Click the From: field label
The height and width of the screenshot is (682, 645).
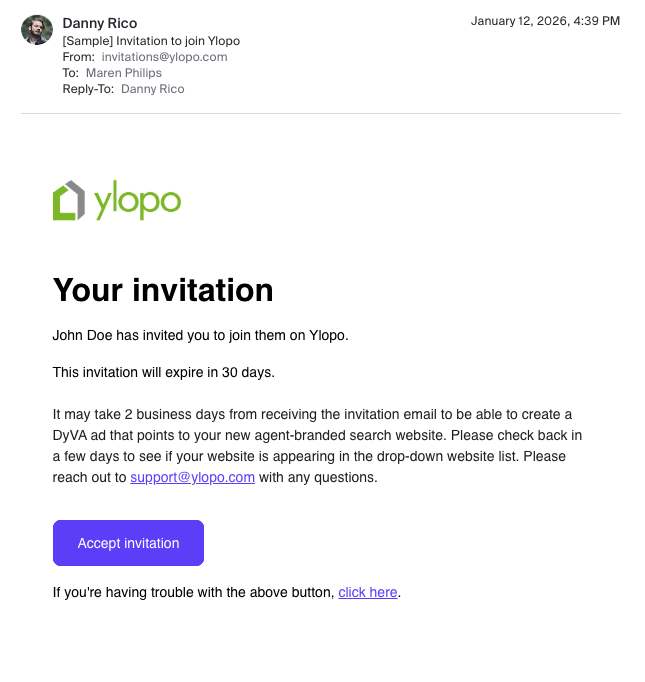(78, 57)
